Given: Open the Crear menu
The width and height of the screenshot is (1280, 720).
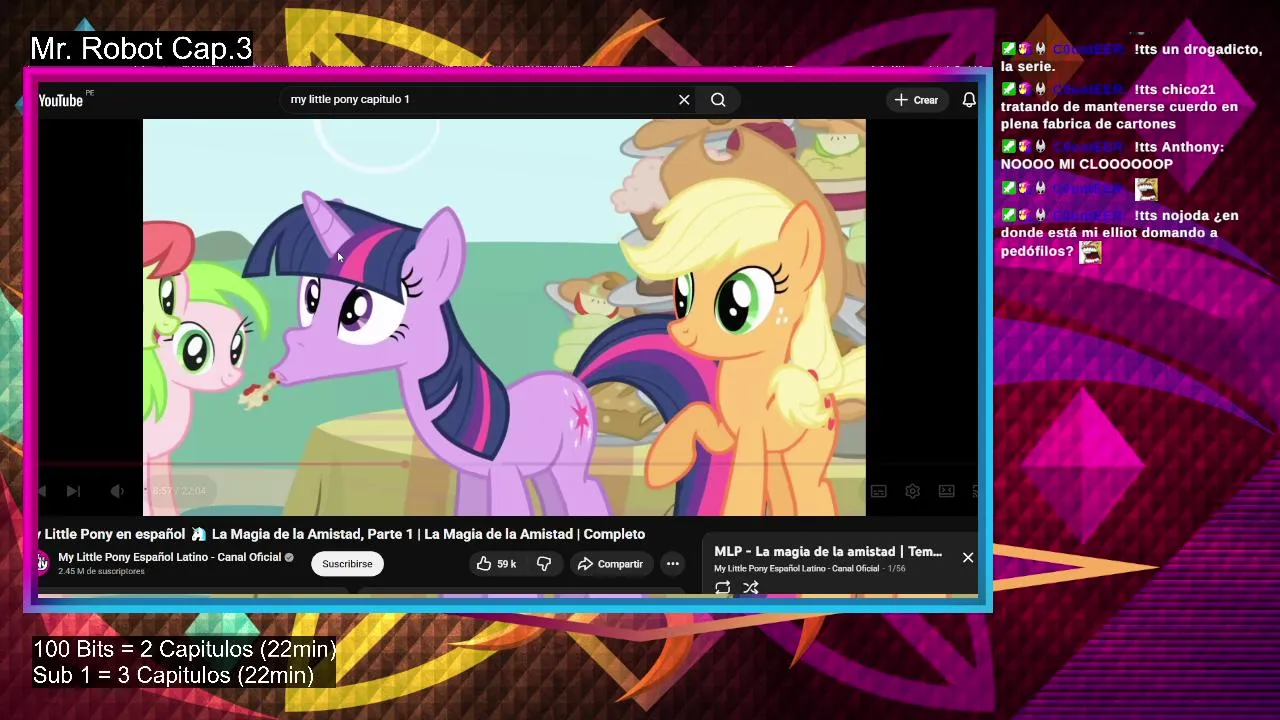Looking at the screenshot, I should point(916,100).
